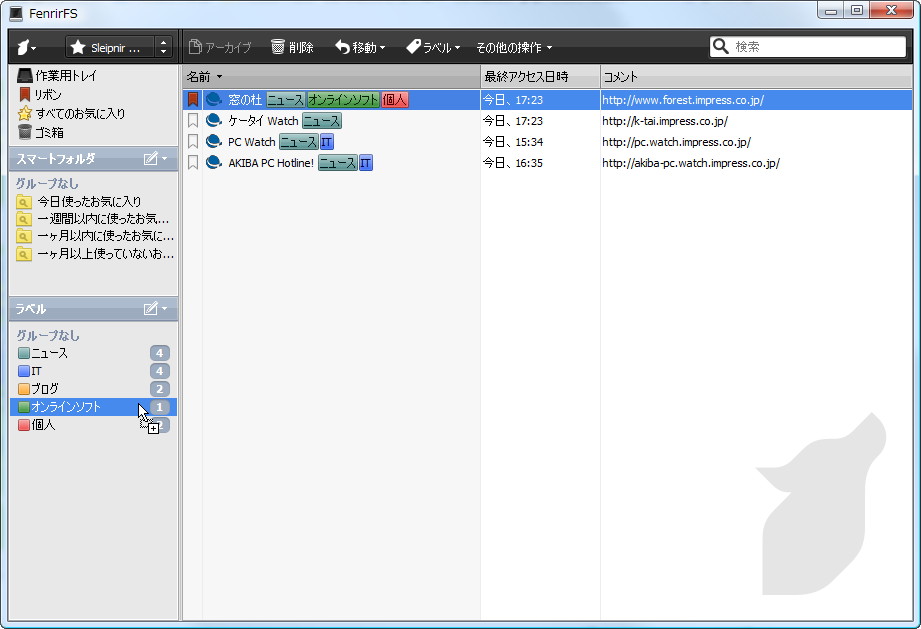Click the 削除 (delete) trash button

(292, 47)
